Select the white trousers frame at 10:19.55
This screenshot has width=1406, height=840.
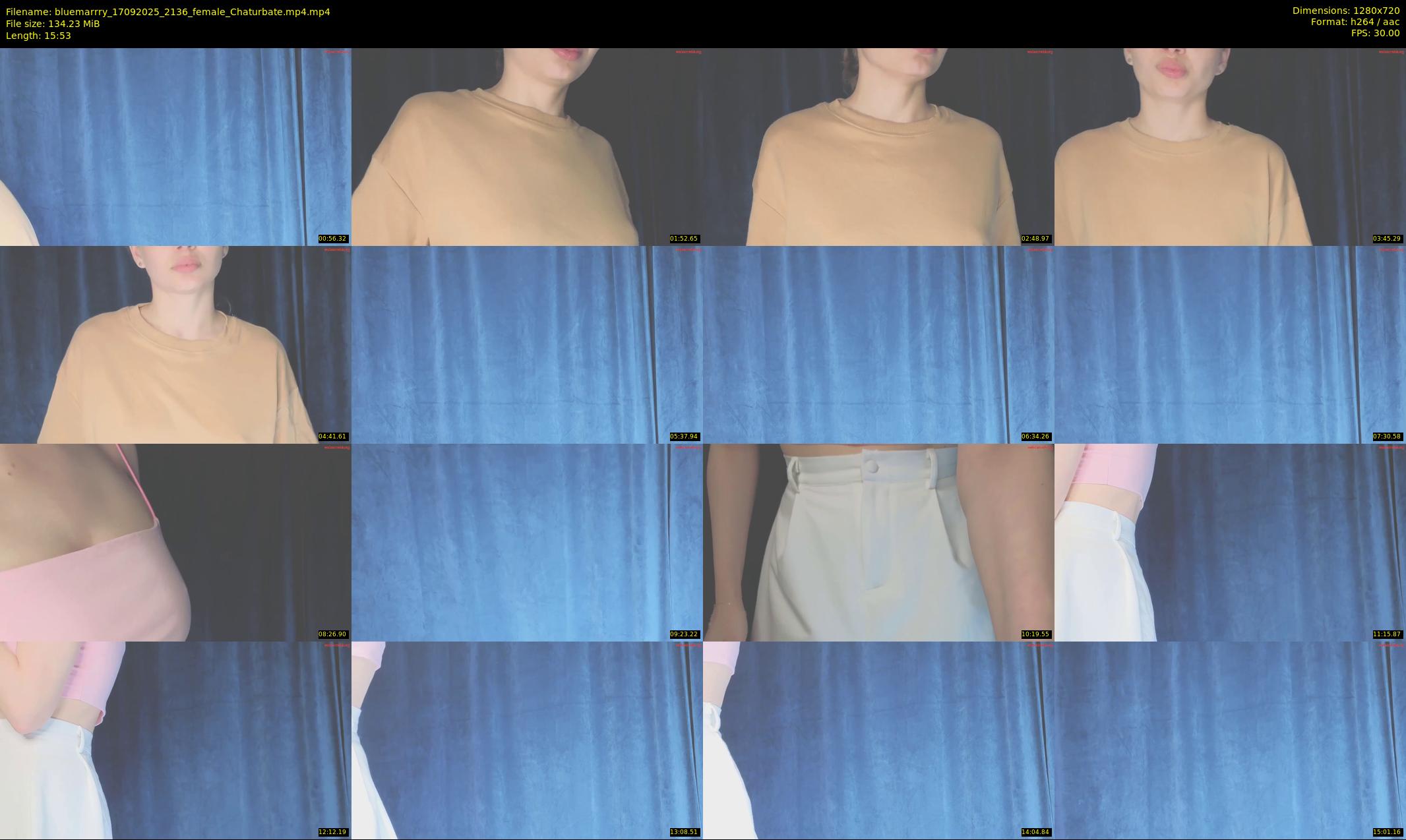pos(878,542)
